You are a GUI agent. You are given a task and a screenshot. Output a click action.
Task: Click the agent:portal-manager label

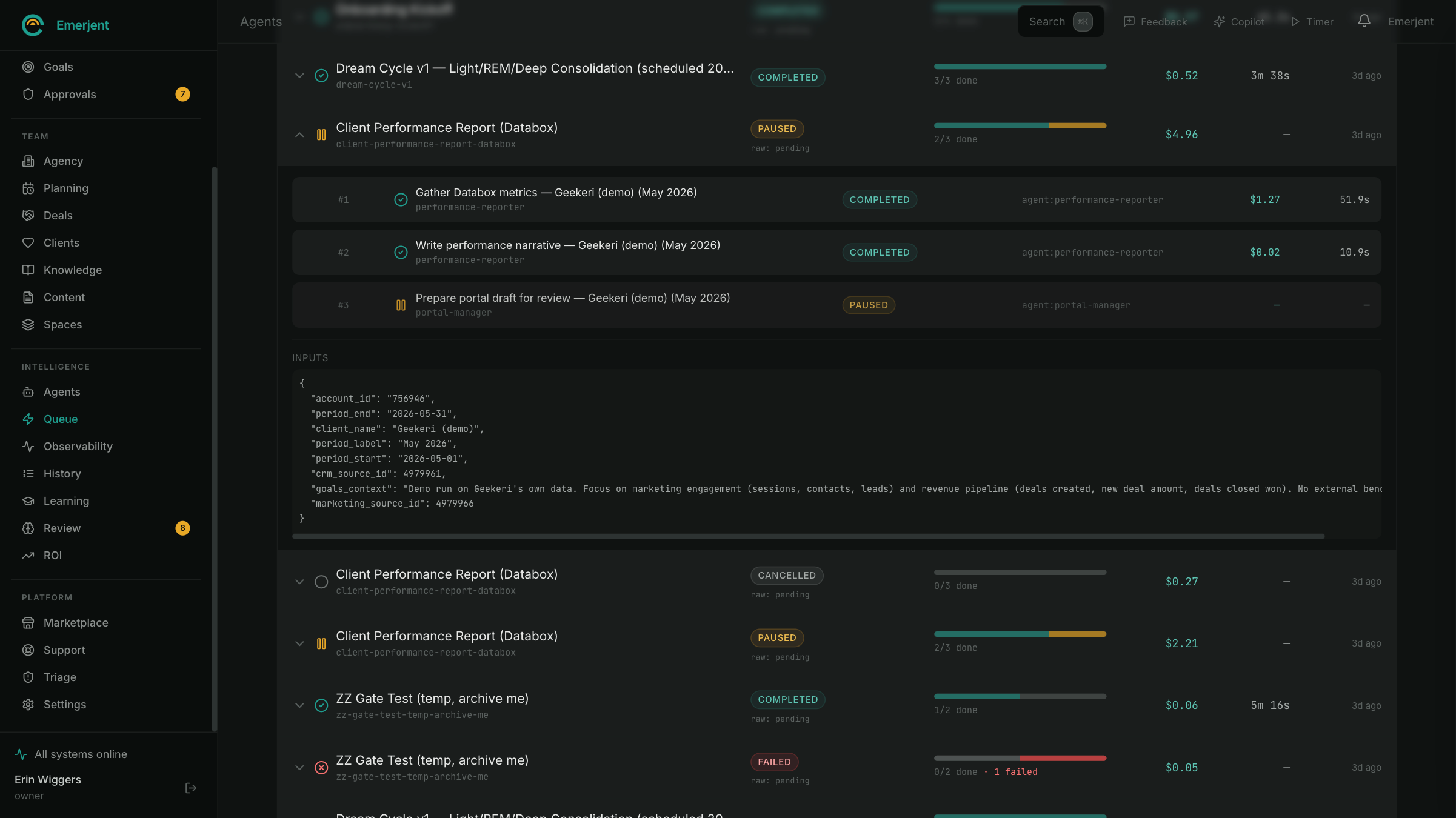tap(1076, 305)
